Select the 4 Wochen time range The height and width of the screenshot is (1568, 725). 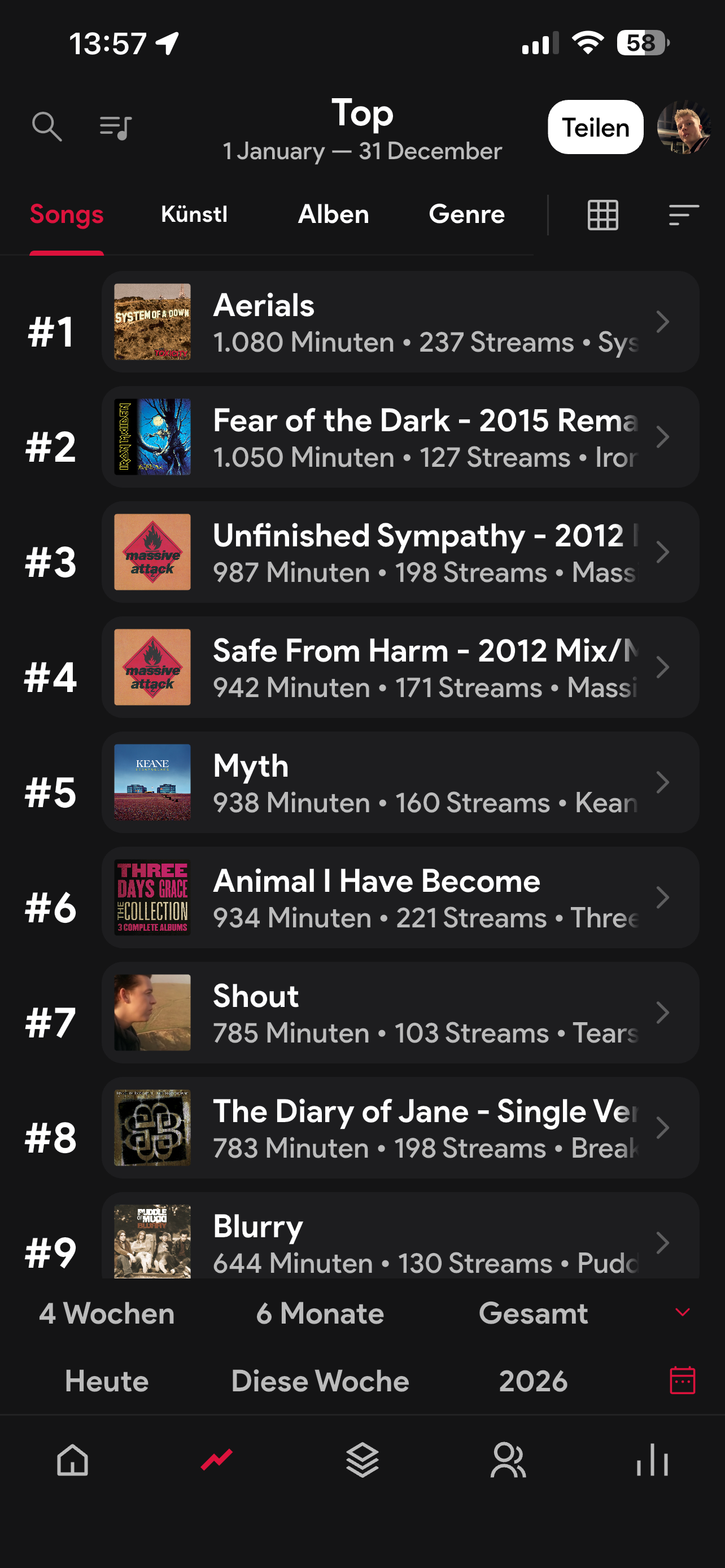pyautogui.click(x=107, y=1313)
